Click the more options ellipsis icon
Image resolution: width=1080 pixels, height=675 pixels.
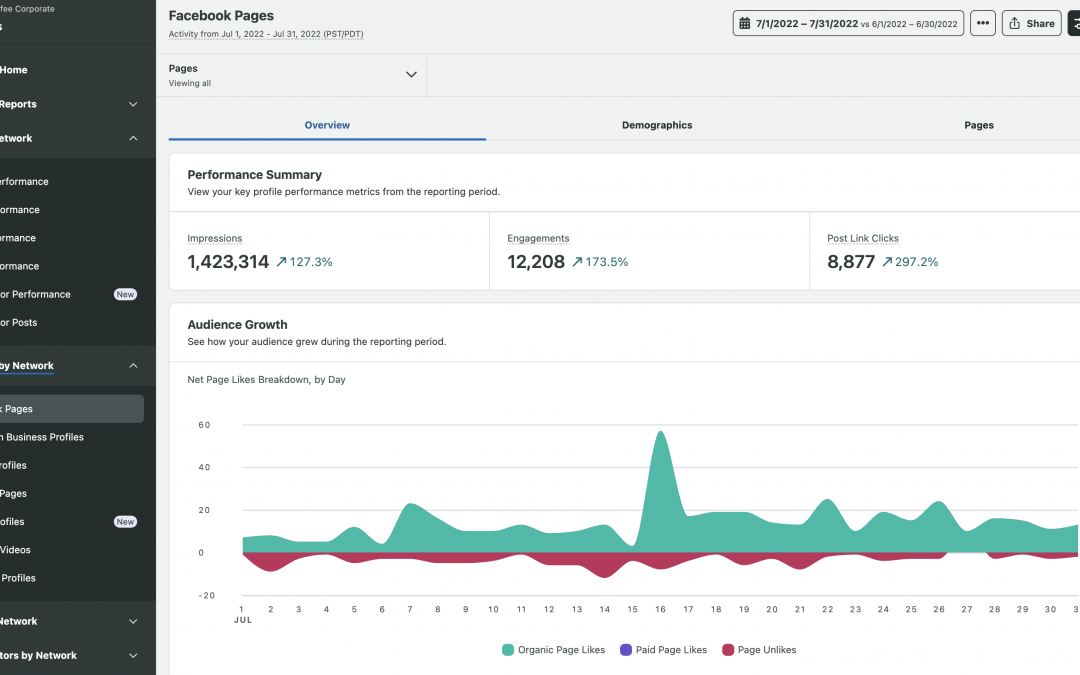(982, 22)
